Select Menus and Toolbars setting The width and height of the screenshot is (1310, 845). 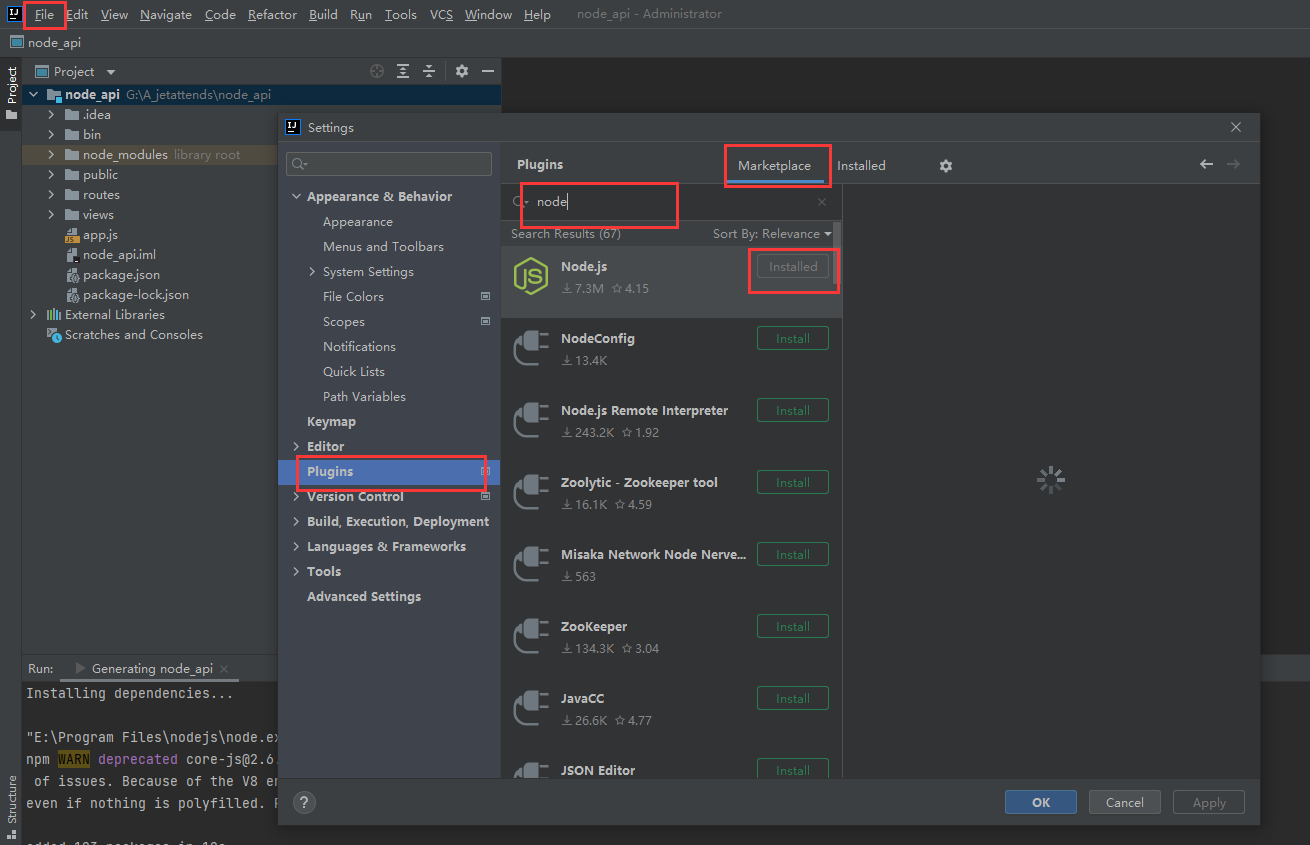tap(383, 247)
